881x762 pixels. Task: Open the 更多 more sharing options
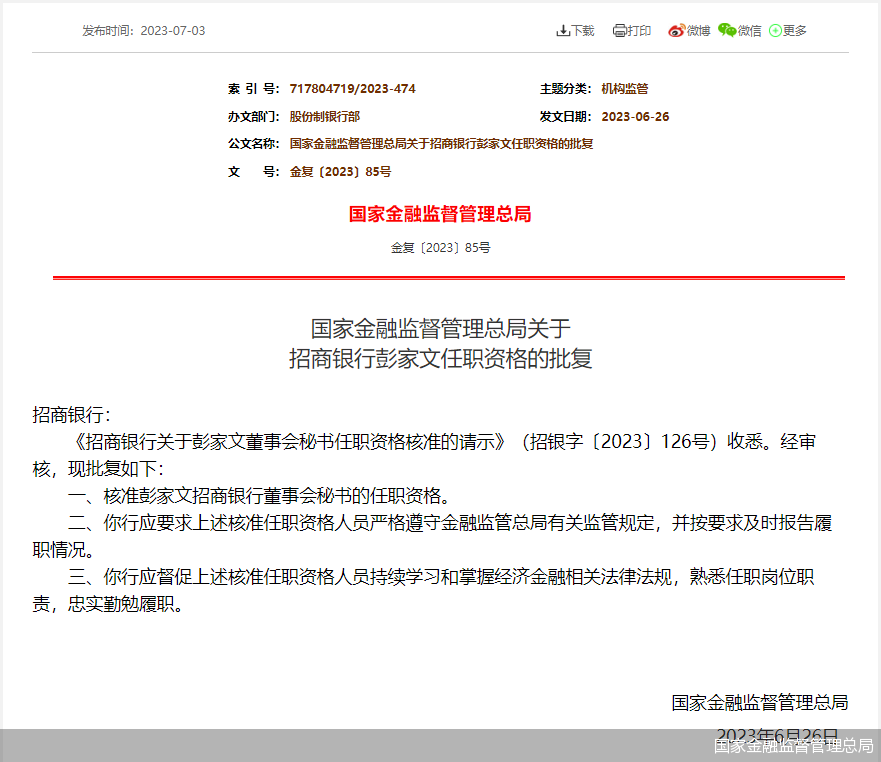point(793,30)
